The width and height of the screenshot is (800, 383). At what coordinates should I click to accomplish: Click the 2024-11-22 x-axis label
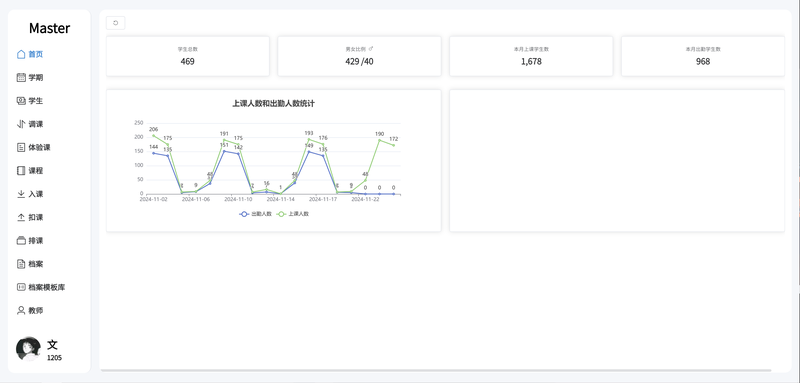pos(365,199)
